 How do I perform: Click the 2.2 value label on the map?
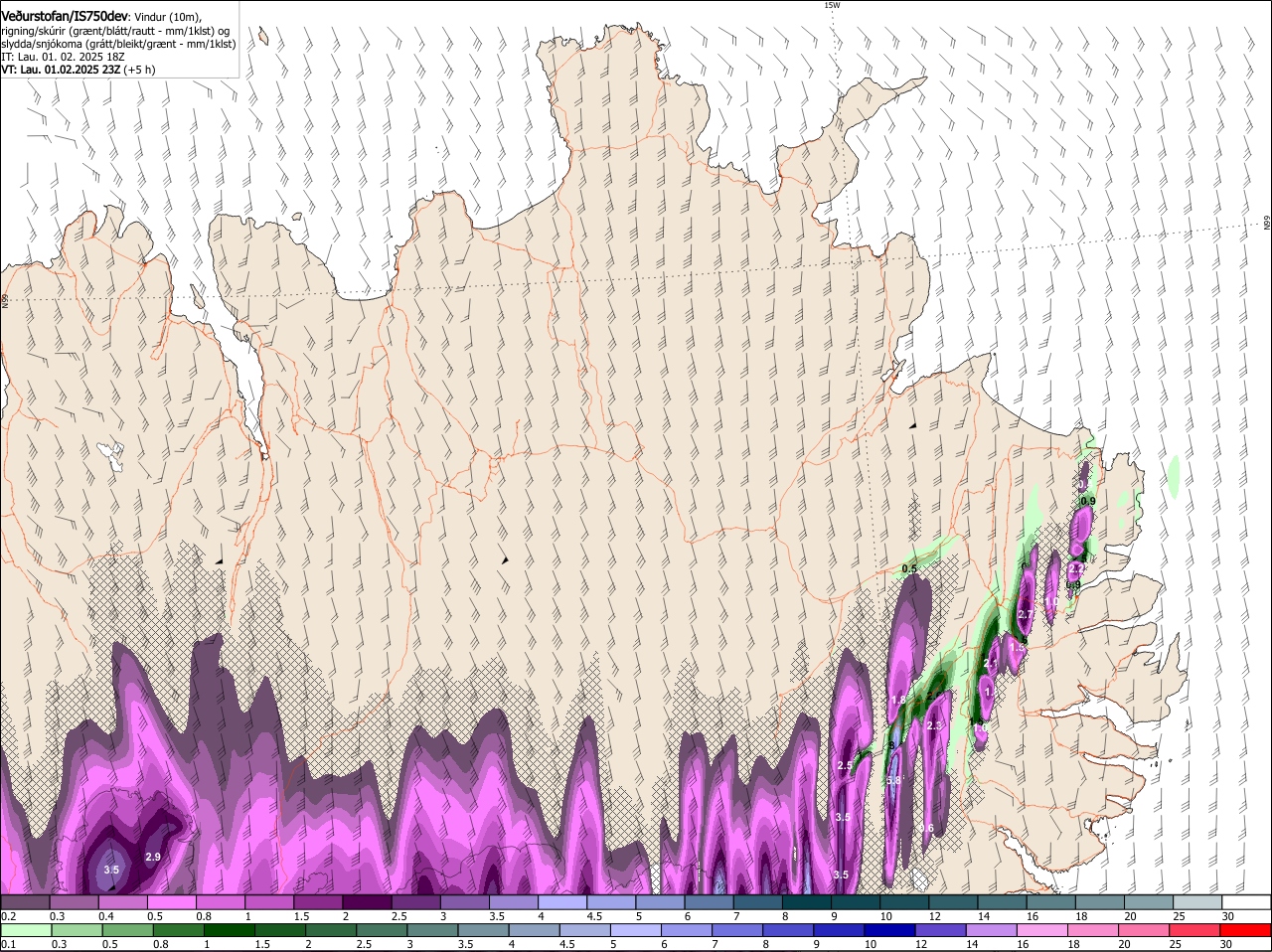[1076, 568]
